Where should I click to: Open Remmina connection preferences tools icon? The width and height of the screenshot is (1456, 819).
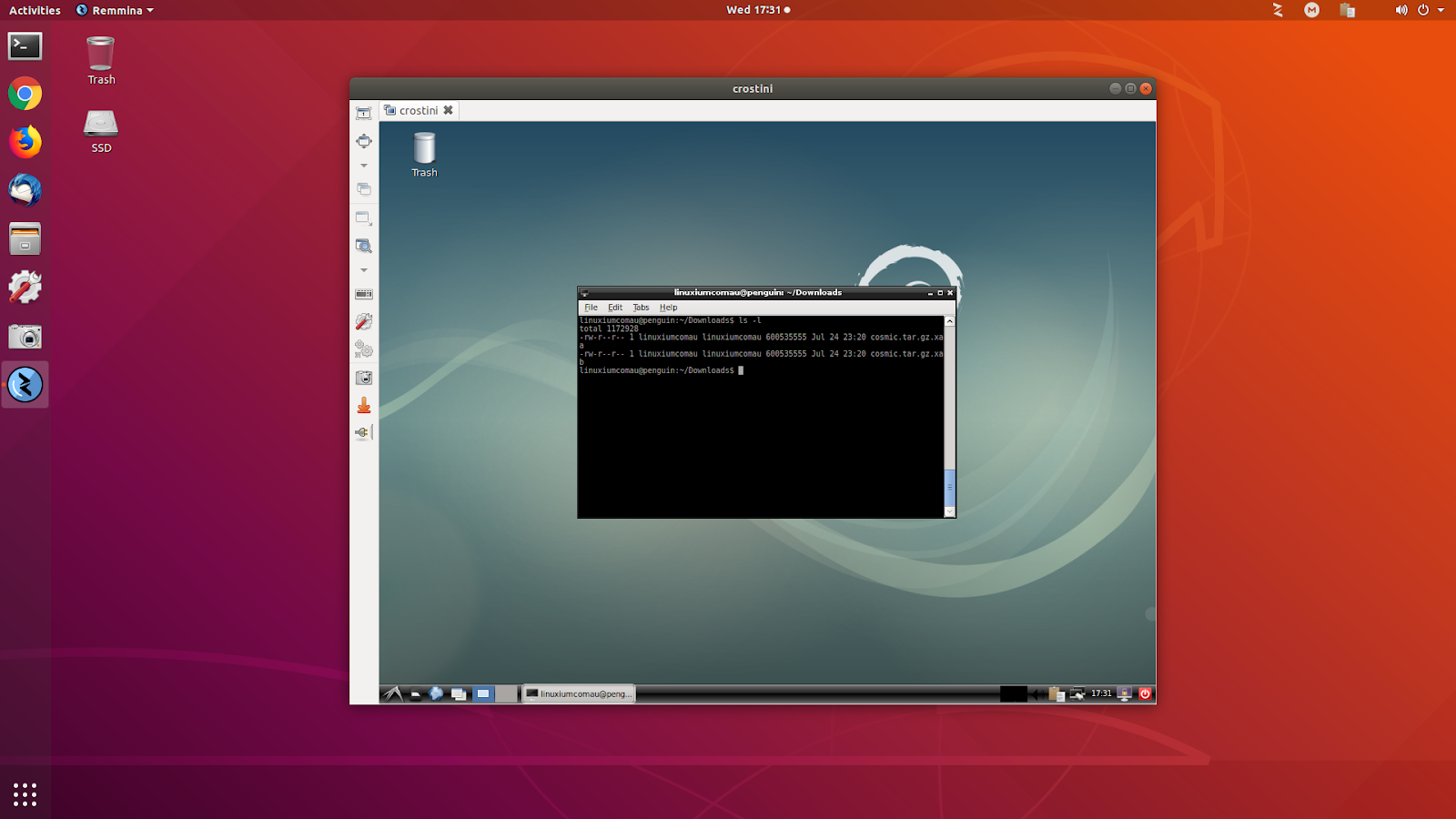pos(364,320)
